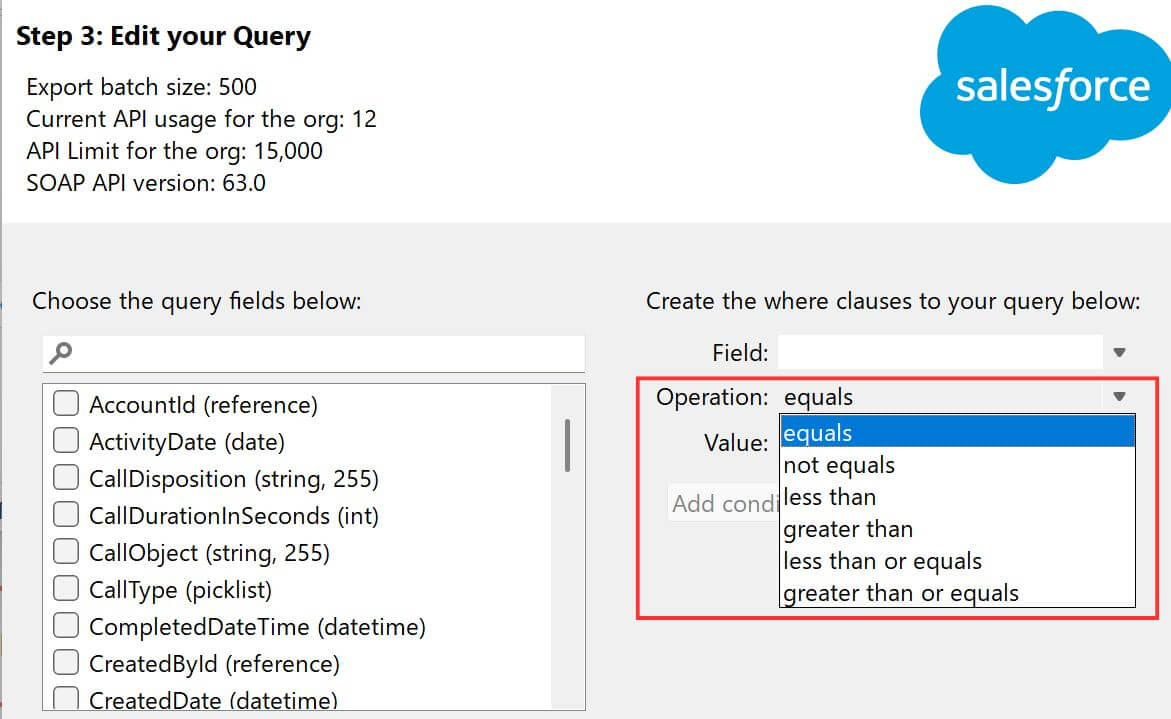1171x719 pixels.
Task: Open the Operation dropdown
Action: coord(1119,397)
